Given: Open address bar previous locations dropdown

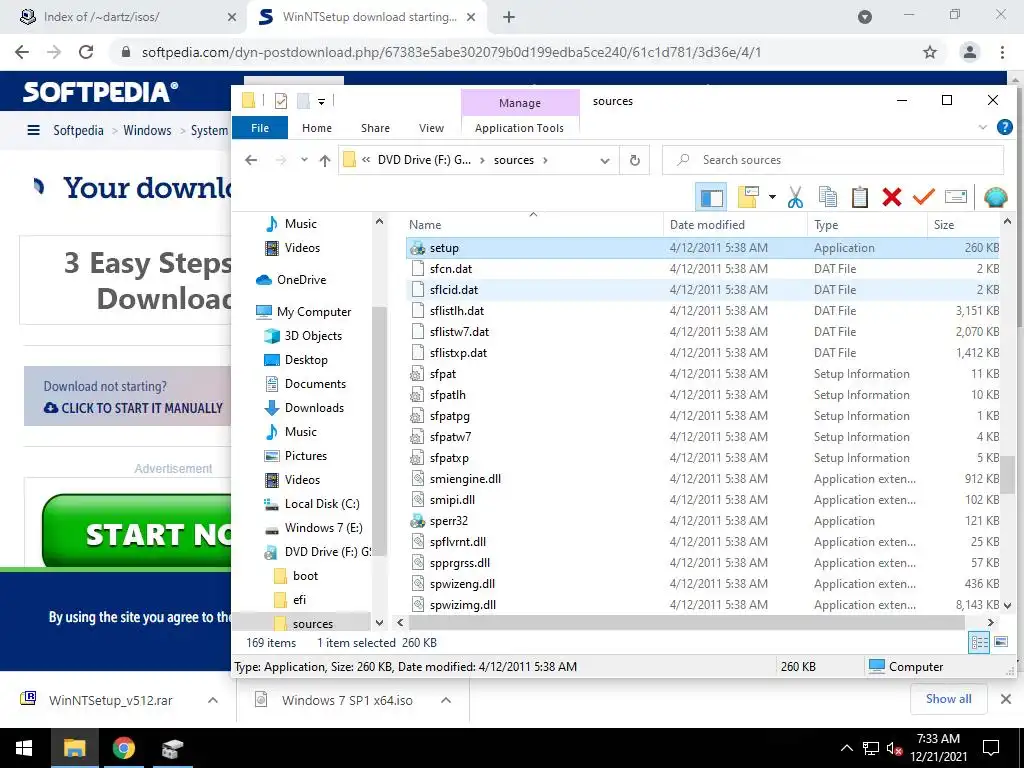Looking at the screenshot, I should tap(605, 161).
